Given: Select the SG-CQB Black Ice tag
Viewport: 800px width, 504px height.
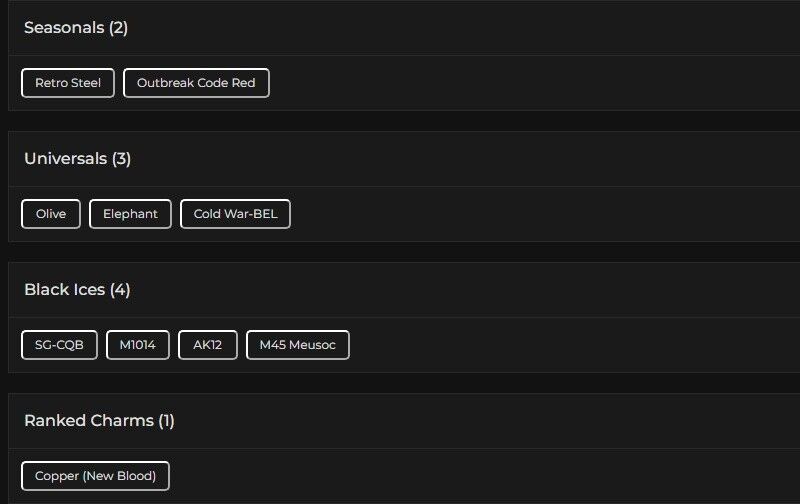Looking at the screenshot, I should (59, 345).
